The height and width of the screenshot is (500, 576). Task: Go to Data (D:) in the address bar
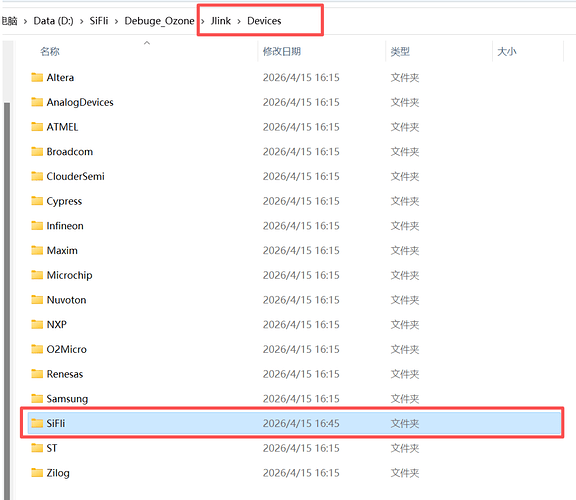(x=53, y=21)
